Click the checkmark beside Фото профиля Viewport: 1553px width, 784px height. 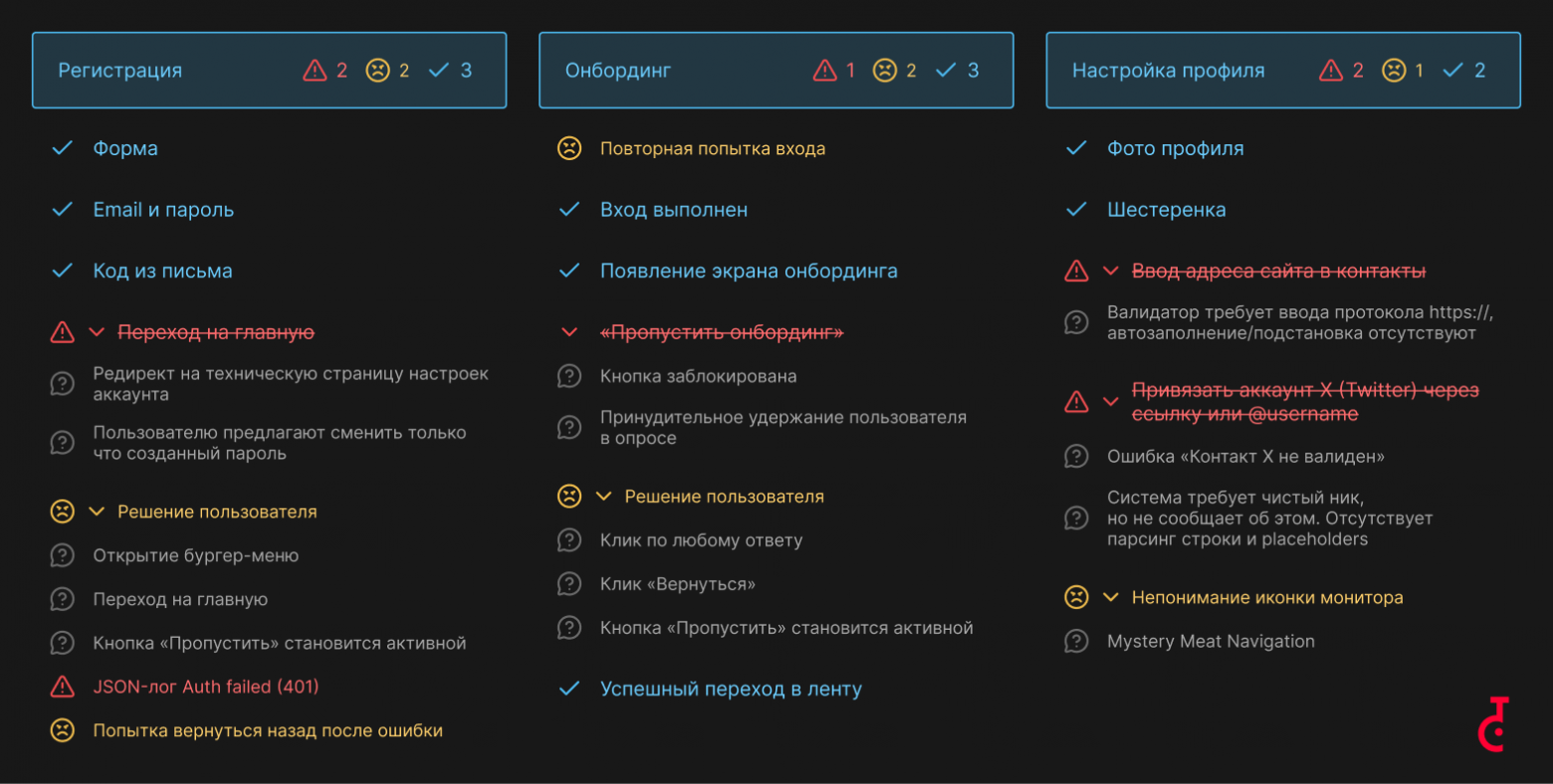[1076, 148]
